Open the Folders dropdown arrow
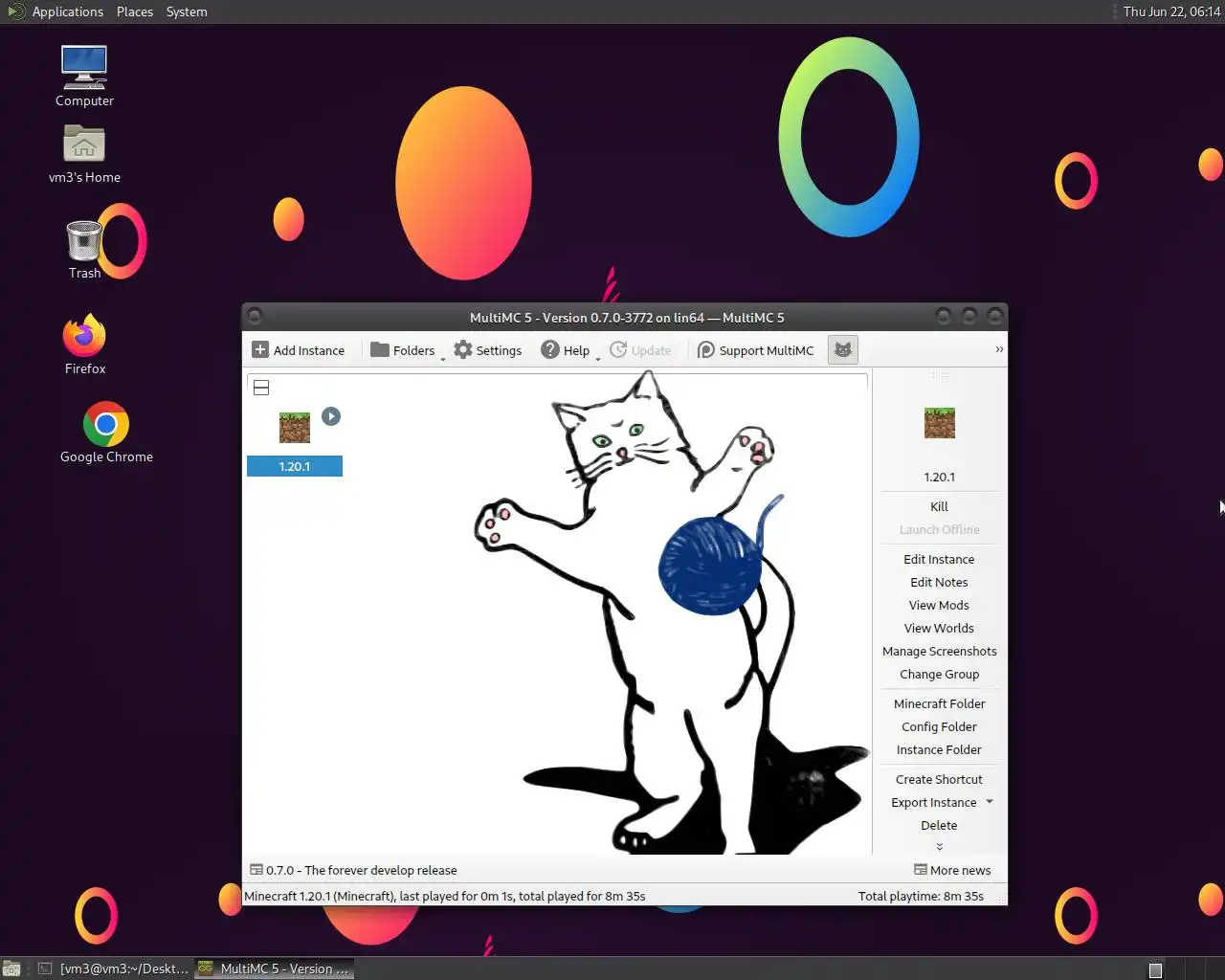This screenshot has width=1225, height=980. (x=442, y=358)
